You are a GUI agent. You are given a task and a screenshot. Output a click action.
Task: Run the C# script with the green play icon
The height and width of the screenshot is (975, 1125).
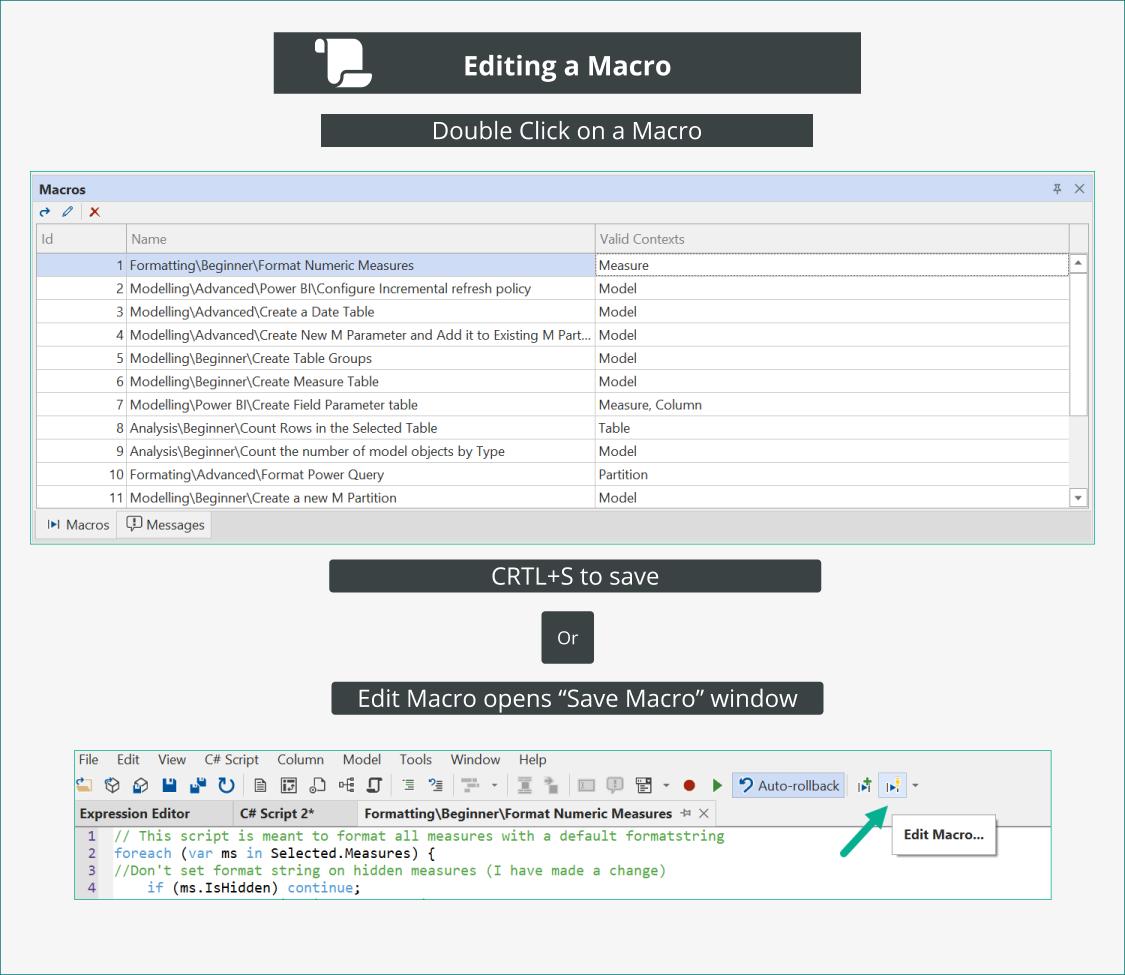(718, 785)
